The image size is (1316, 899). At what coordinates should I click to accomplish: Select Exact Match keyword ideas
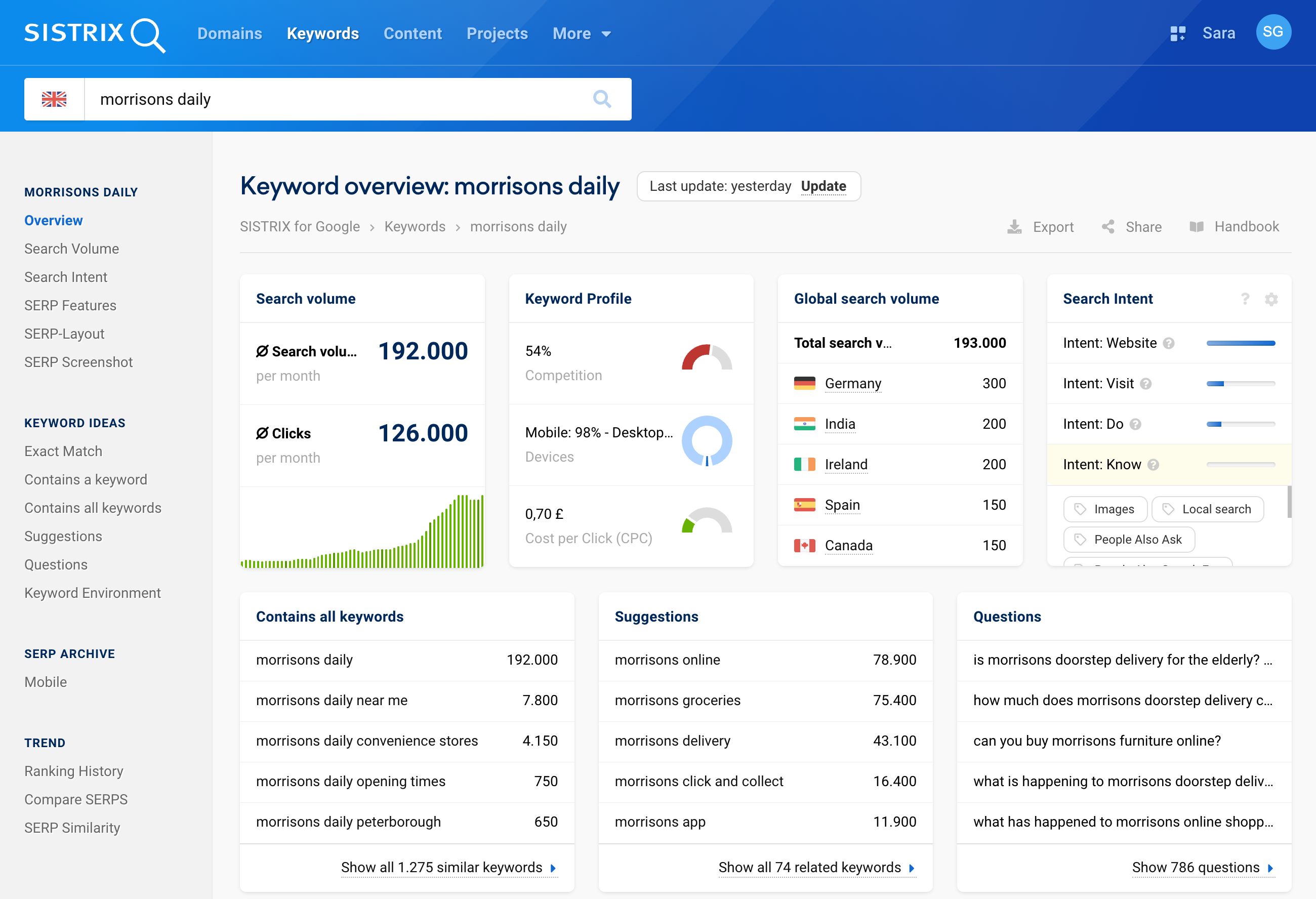coord(63,452)
